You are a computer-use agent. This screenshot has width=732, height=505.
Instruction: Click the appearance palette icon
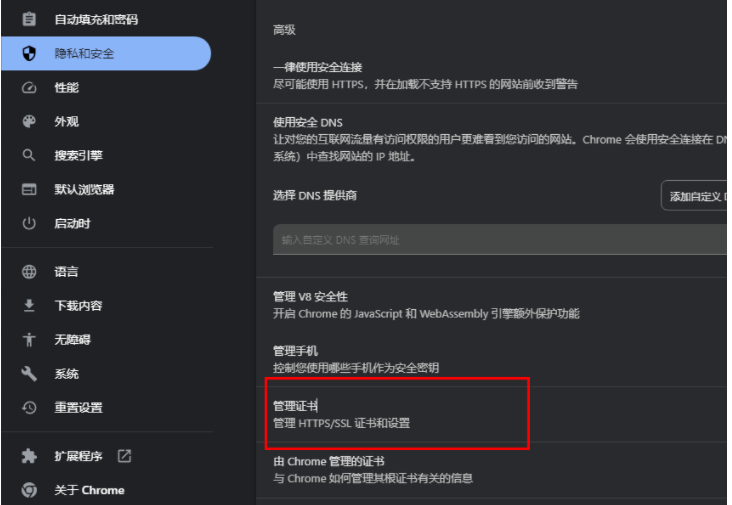click(x=29, y=121)
